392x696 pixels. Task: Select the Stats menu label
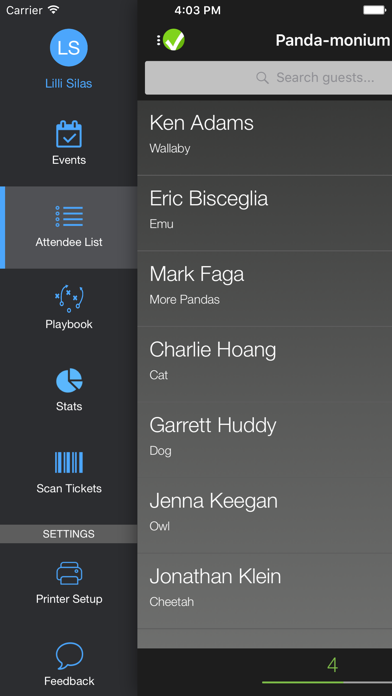coord(69,407)
